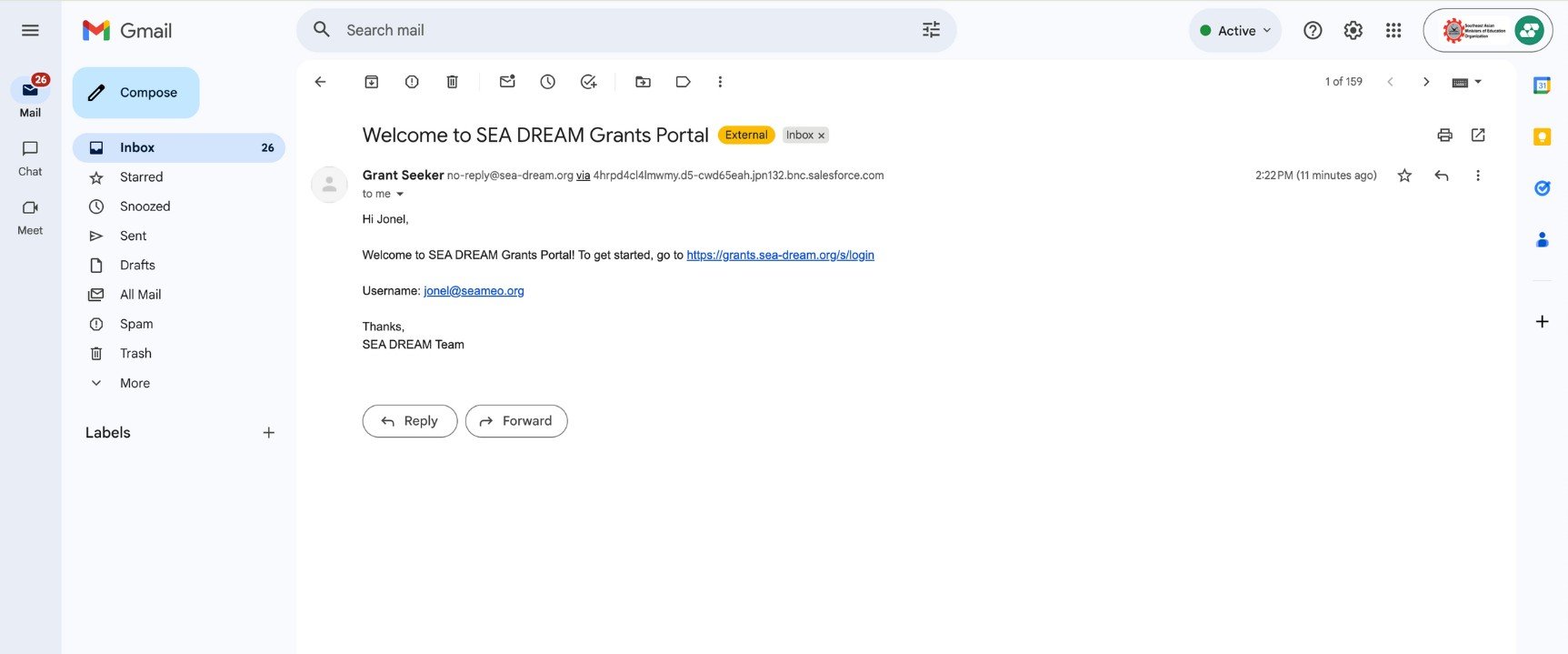Open Google Keep side panel
Screen dimensions: 1568x654
[x=1542, y=136]
